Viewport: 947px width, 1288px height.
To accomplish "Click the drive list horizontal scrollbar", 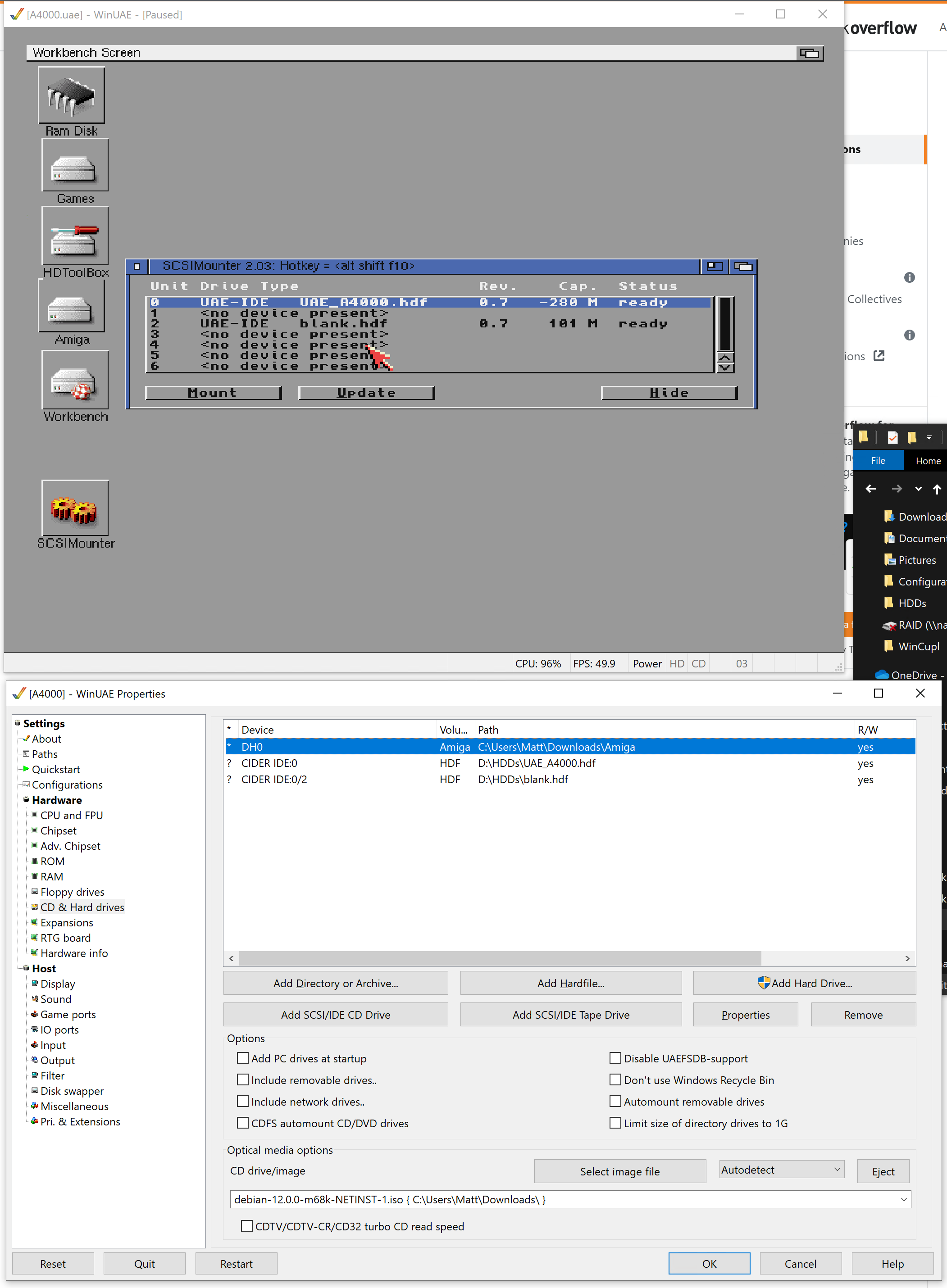I will point(499,958).
